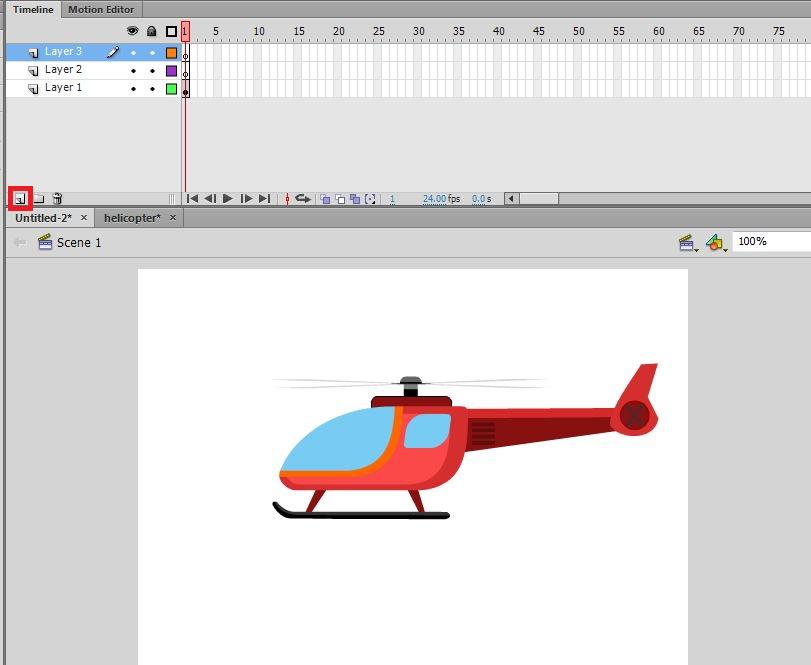Enable Onion Skin button
Screen dimensions: 811x665
point(324,199)
